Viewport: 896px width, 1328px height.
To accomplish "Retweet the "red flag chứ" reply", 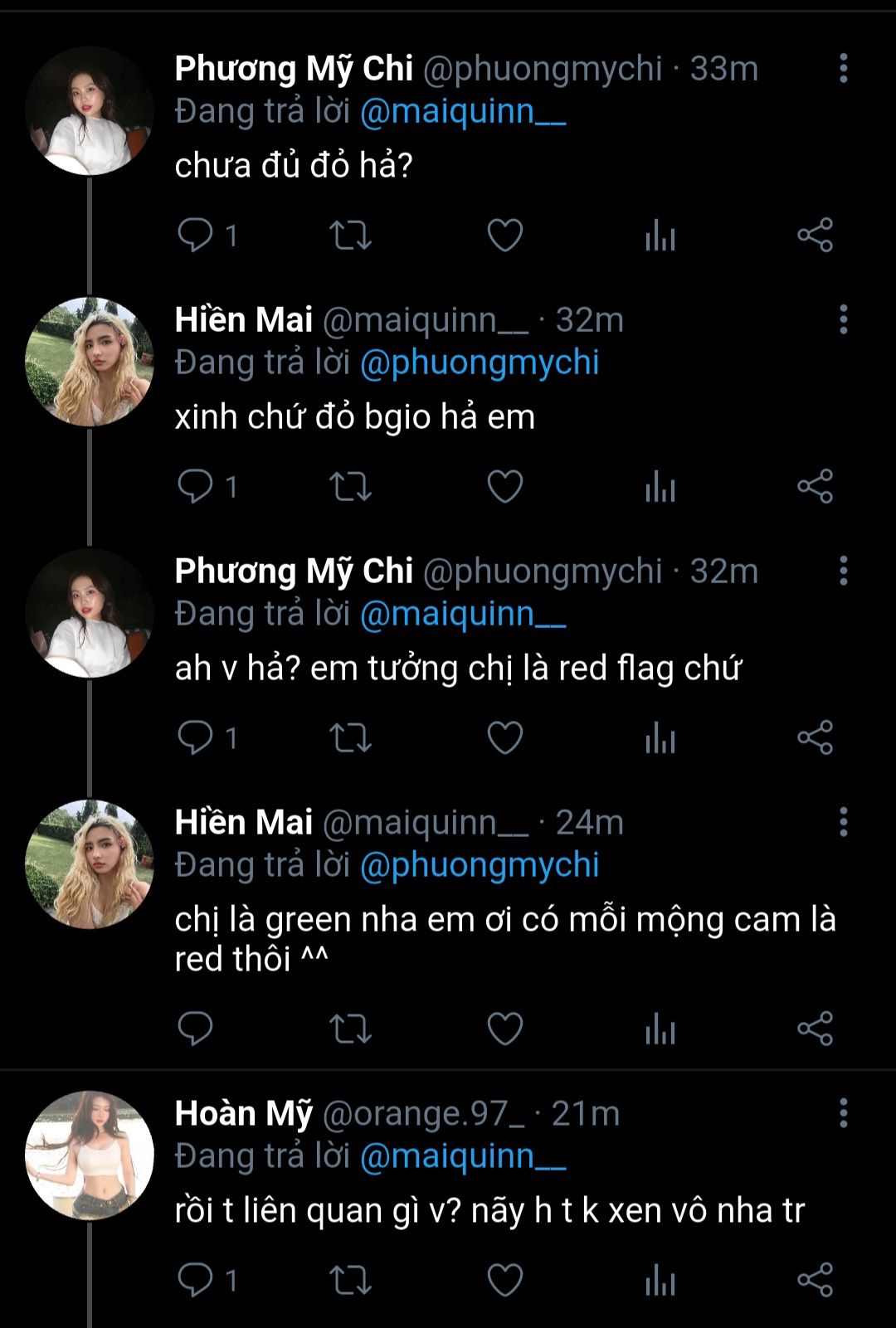I will [350, 737].
